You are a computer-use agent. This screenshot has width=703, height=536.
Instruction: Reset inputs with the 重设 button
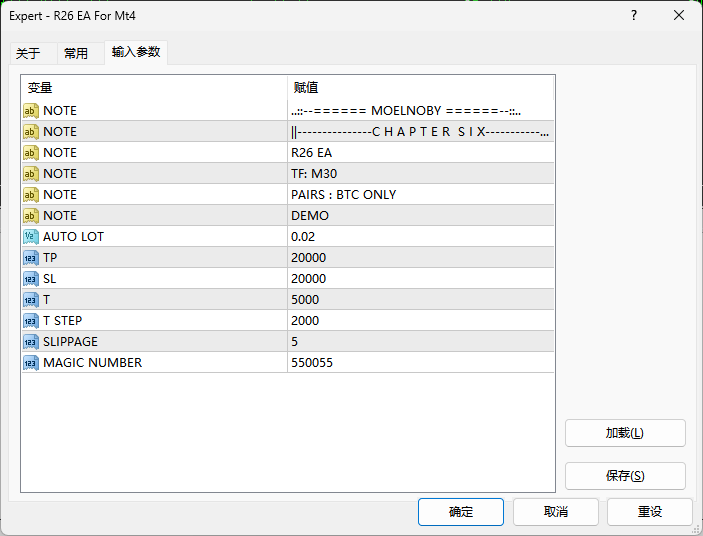(650, 512)
